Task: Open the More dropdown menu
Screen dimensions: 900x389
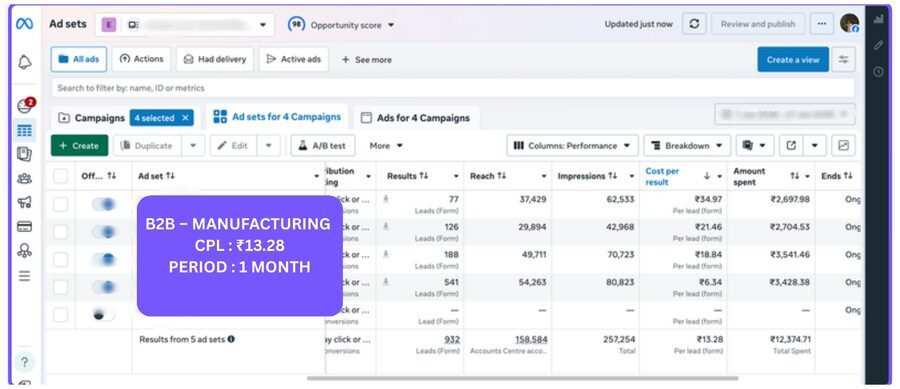Action: coord(386,146)
